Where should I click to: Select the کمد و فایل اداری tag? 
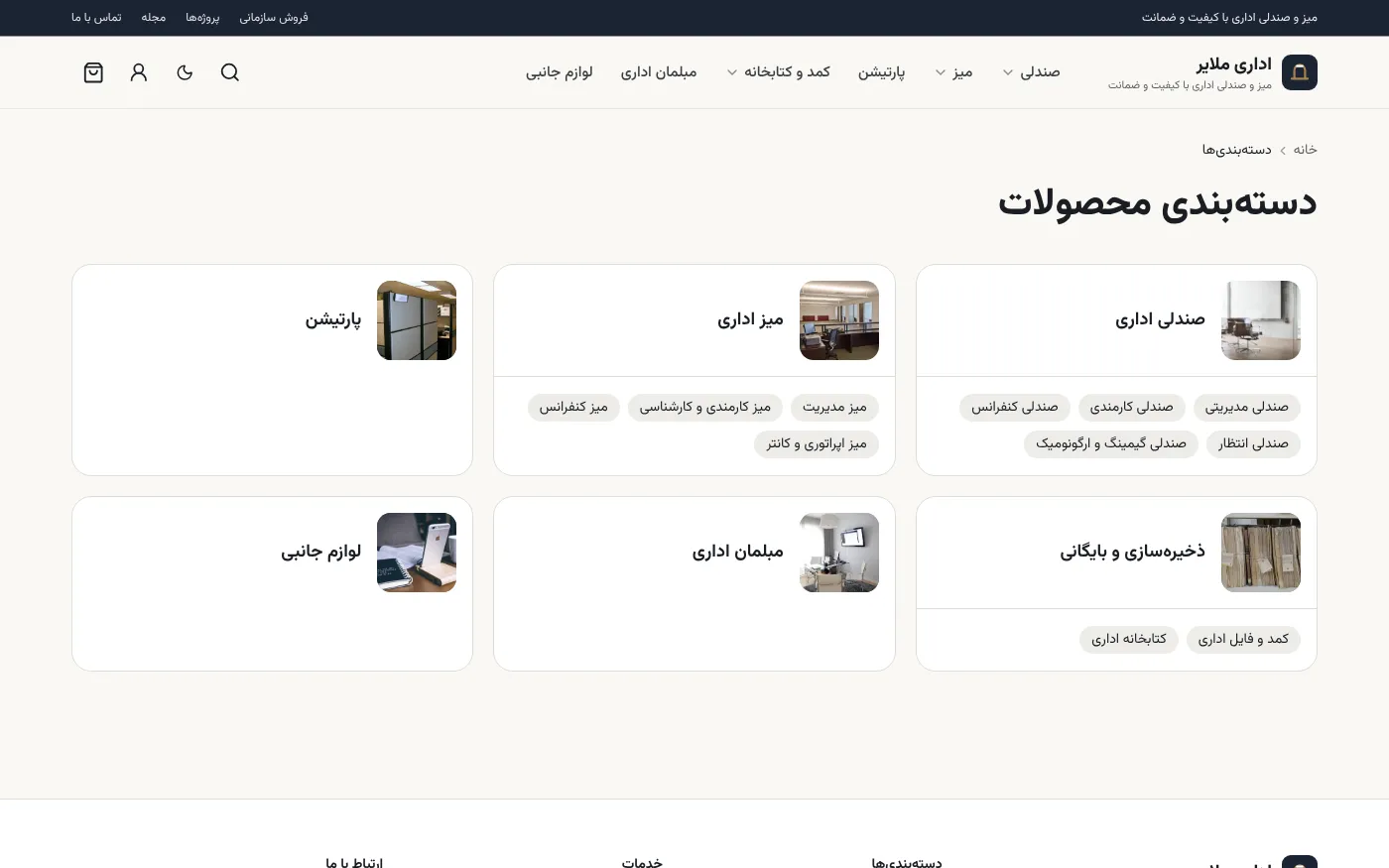[1244, 639]
